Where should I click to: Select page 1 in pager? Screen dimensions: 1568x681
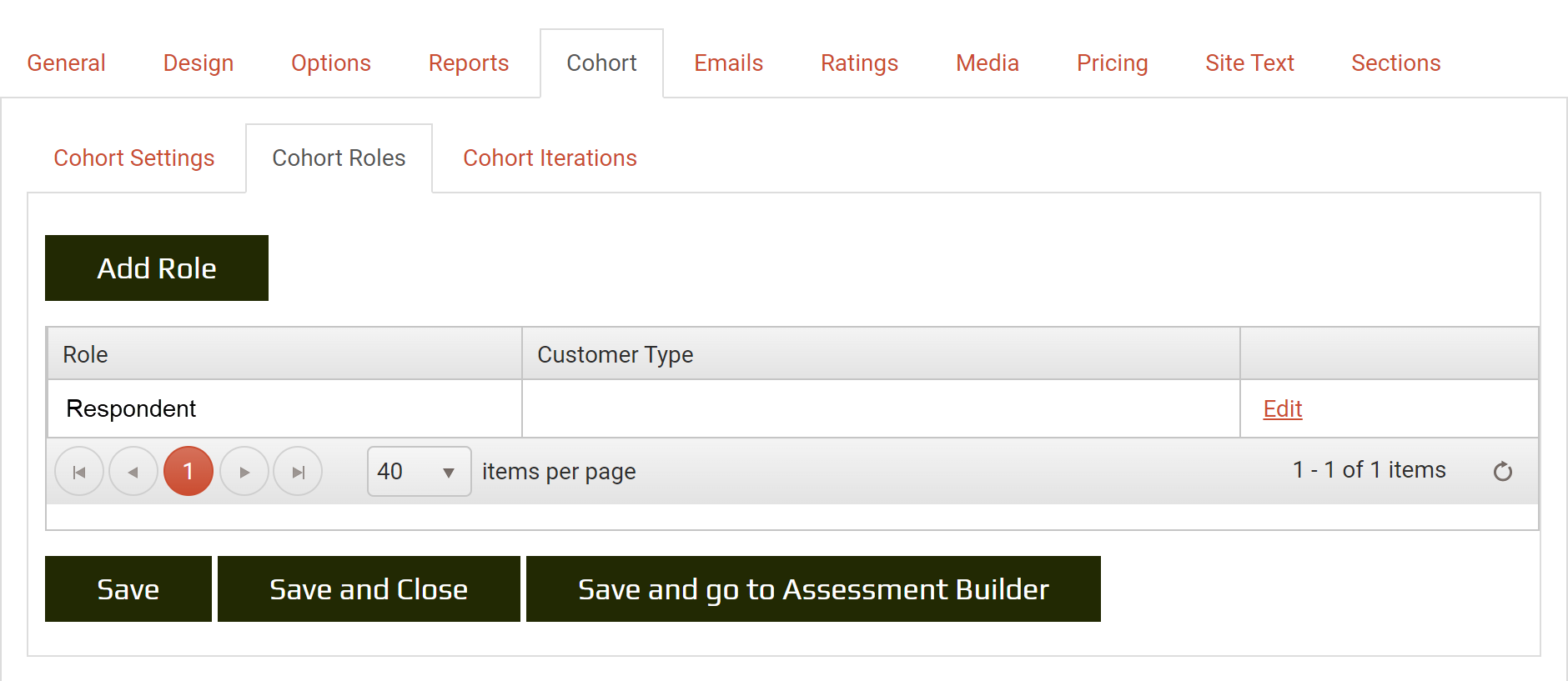(x=188, y=472)
